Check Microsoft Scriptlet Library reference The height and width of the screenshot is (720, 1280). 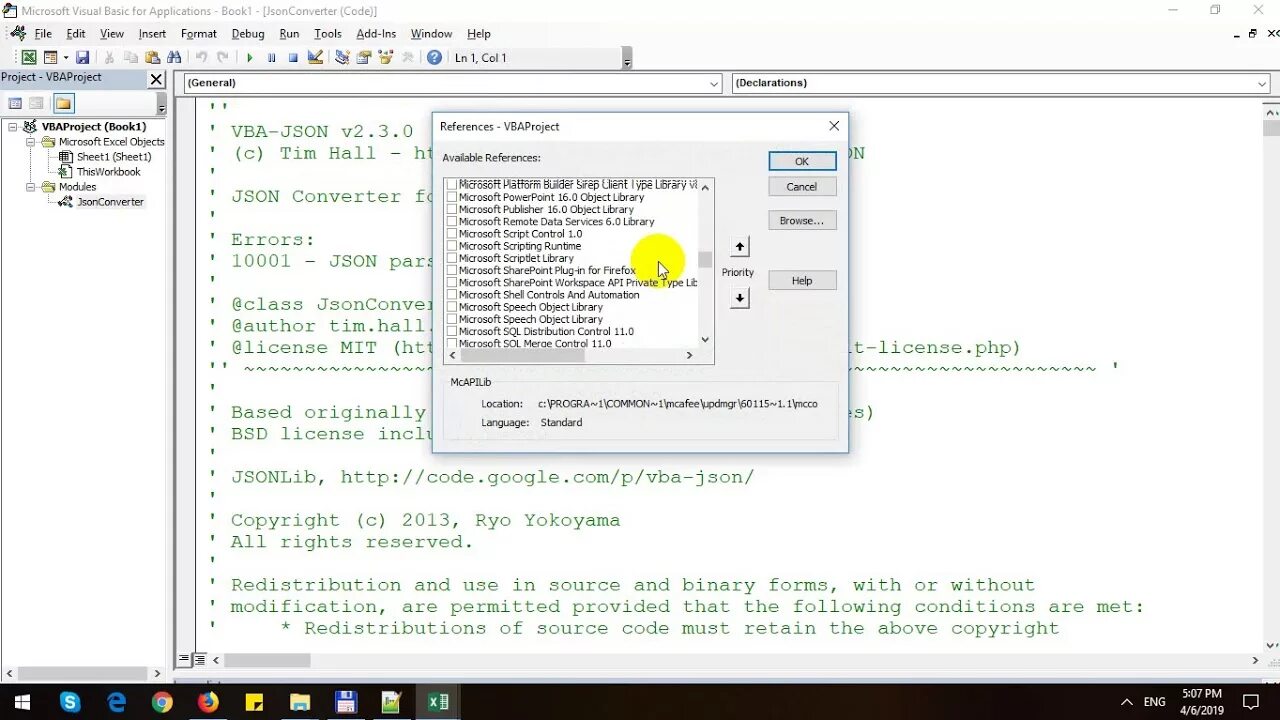tap(452, 258)
